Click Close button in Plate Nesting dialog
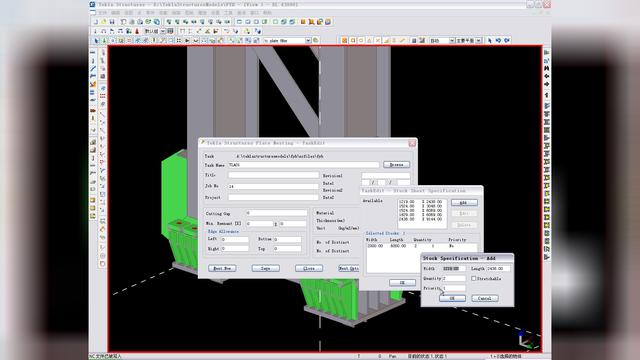The height and width of the screenshot is (360, 640). pyautogui.click(x=309, y=268)
